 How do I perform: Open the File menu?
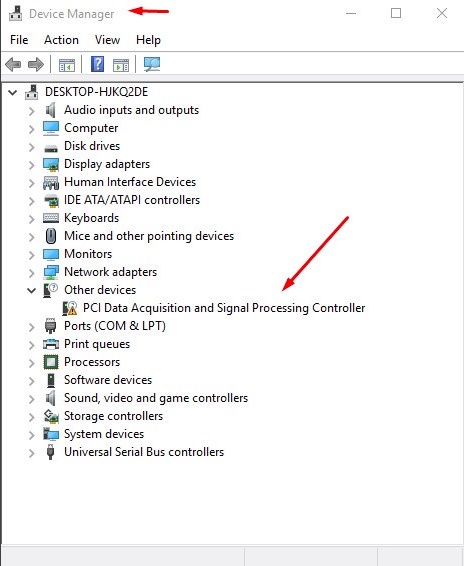pos(19,40)
